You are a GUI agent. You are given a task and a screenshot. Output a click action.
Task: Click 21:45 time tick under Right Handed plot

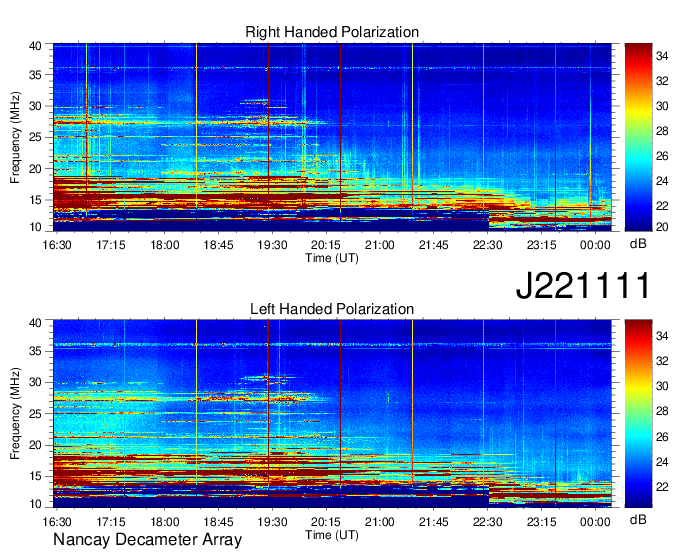(x=433, y=245)
